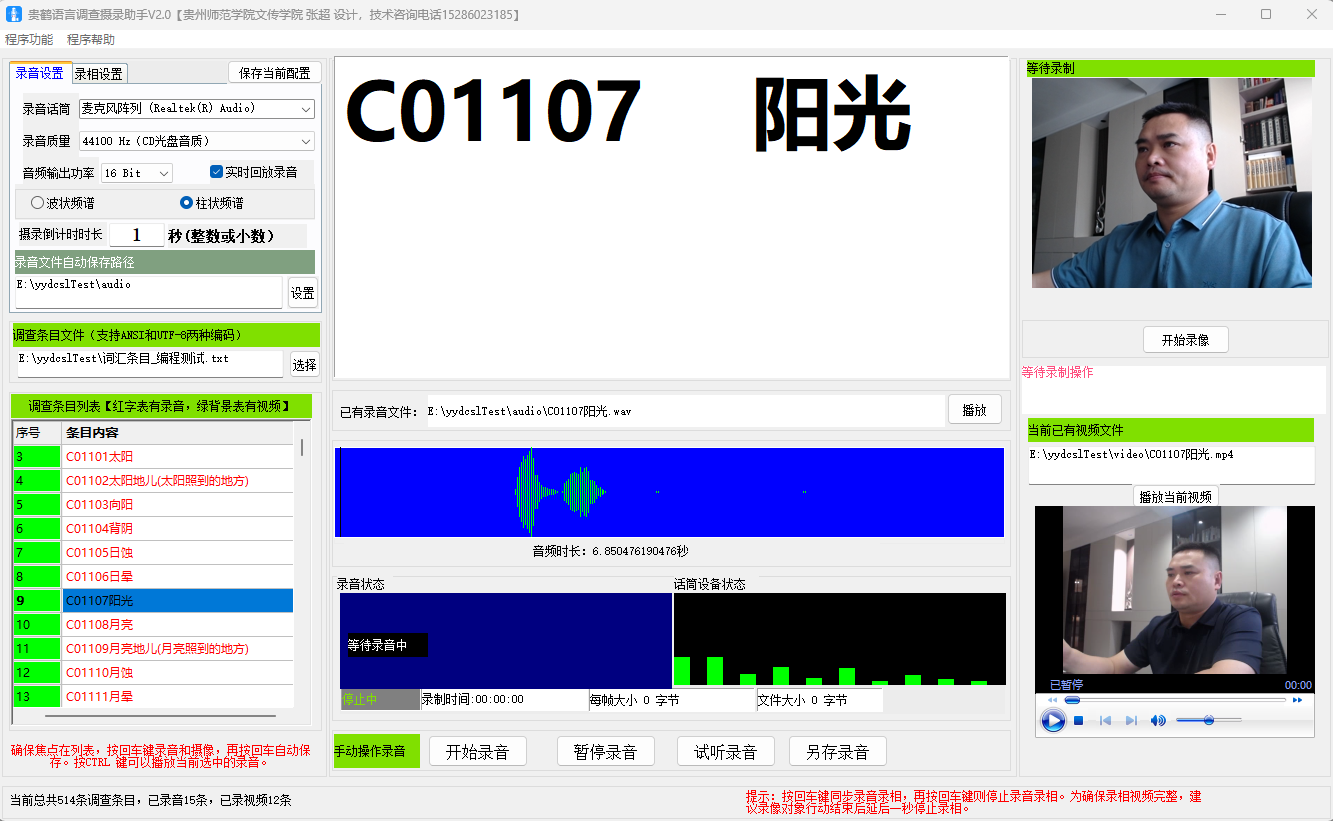Open the 程序帮助 menu
Image resolution: width=1333 pixels, height=821 pixels.
click(91, 40)
